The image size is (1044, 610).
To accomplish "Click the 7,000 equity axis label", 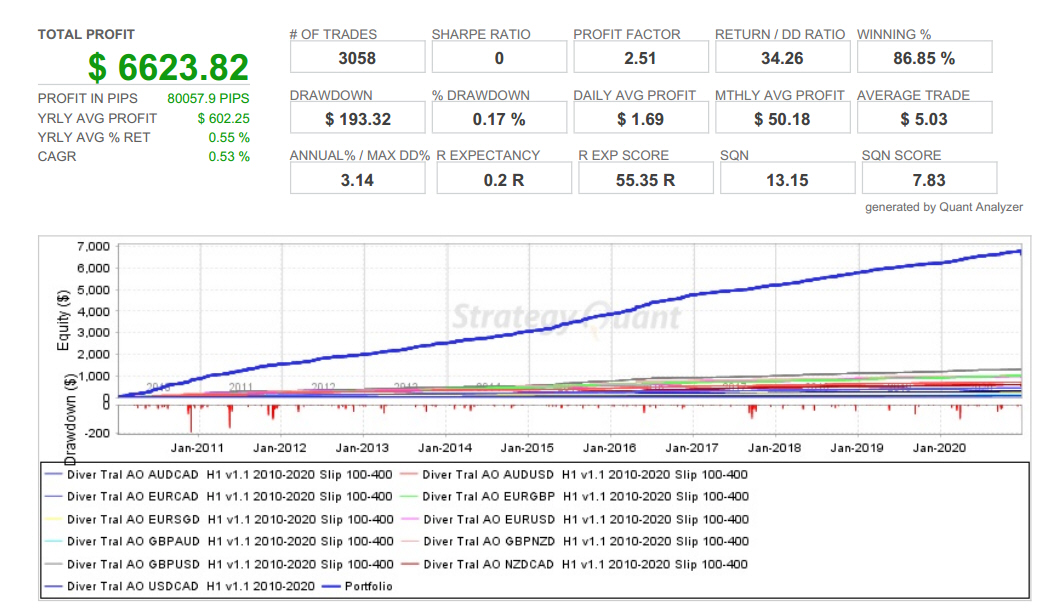I will pyautogui.click(x=93, y=246).
